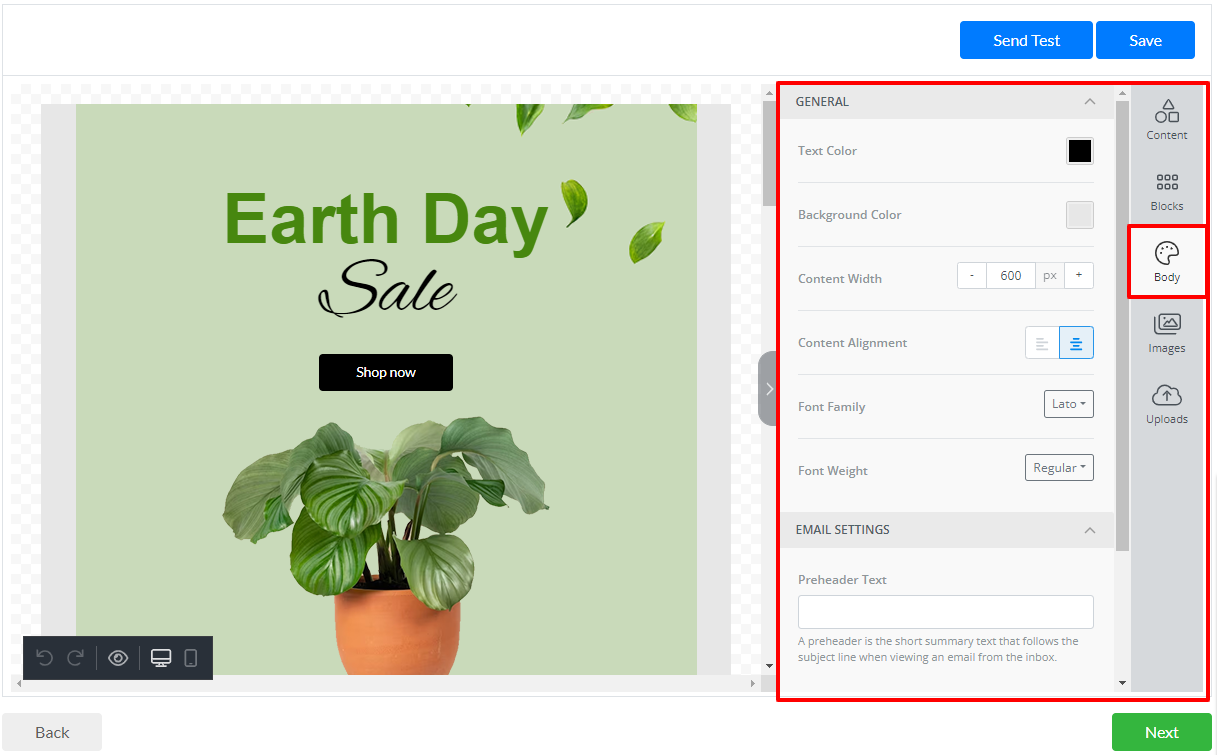The width and height of the screenshot is (1217, 755).
Task: Switch to mobile view icon
Action: tap(191, 658)
